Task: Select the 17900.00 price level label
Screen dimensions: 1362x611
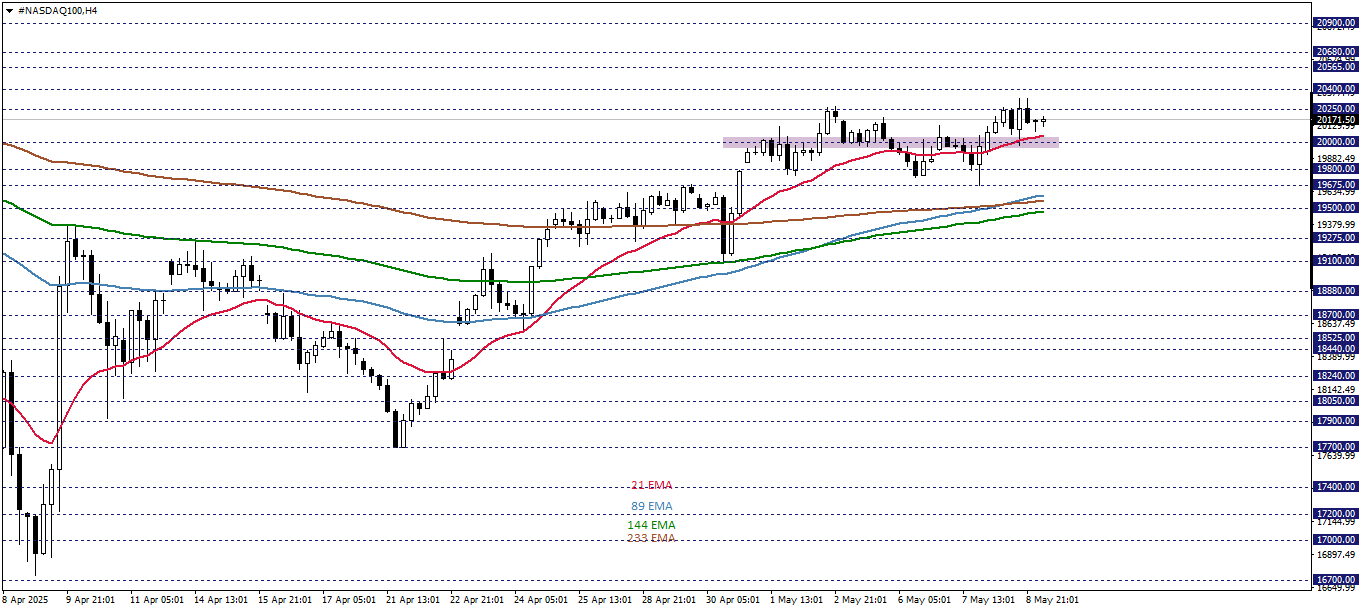Action: click(1337, 421)
